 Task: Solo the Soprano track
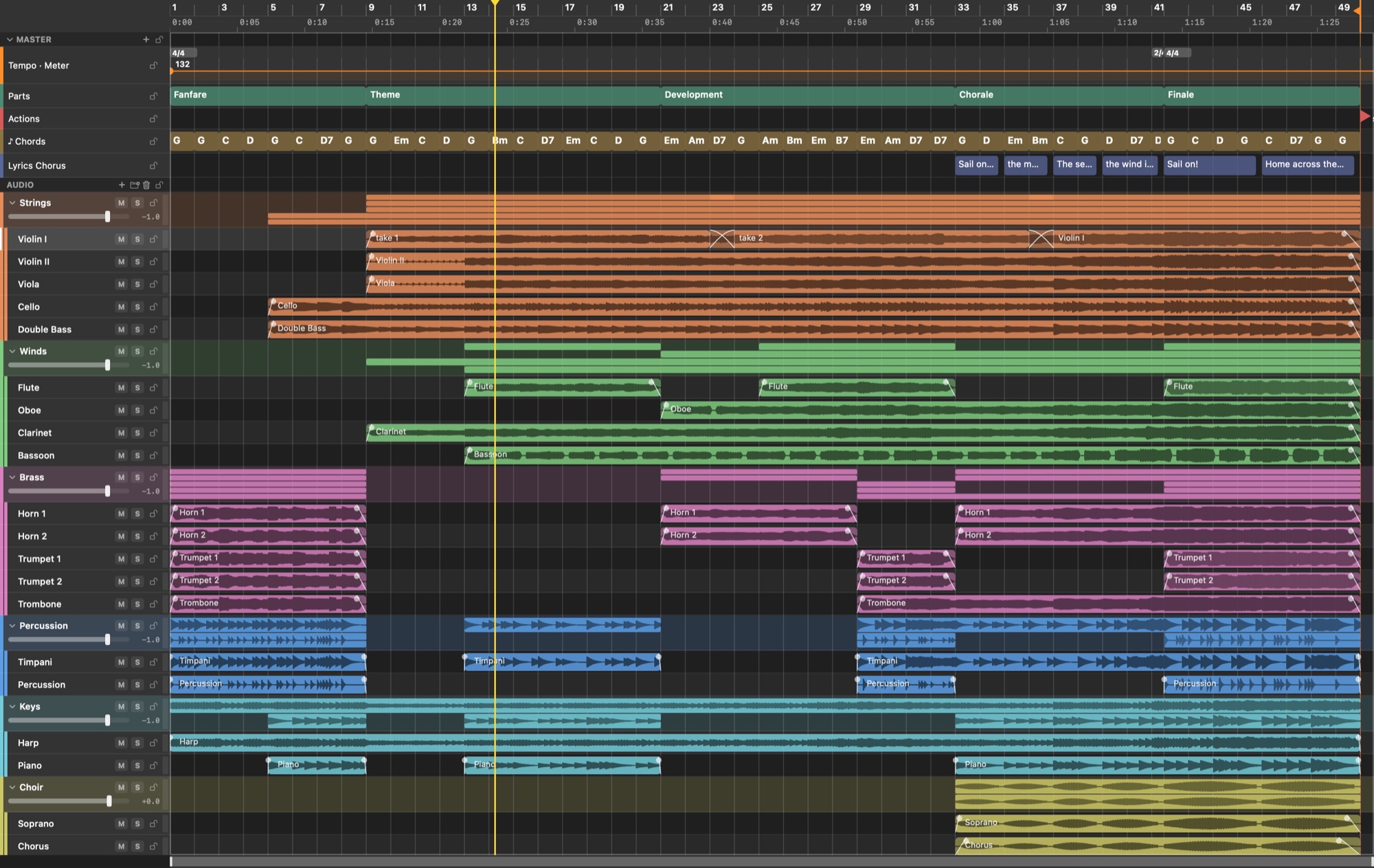pos(137,823)
